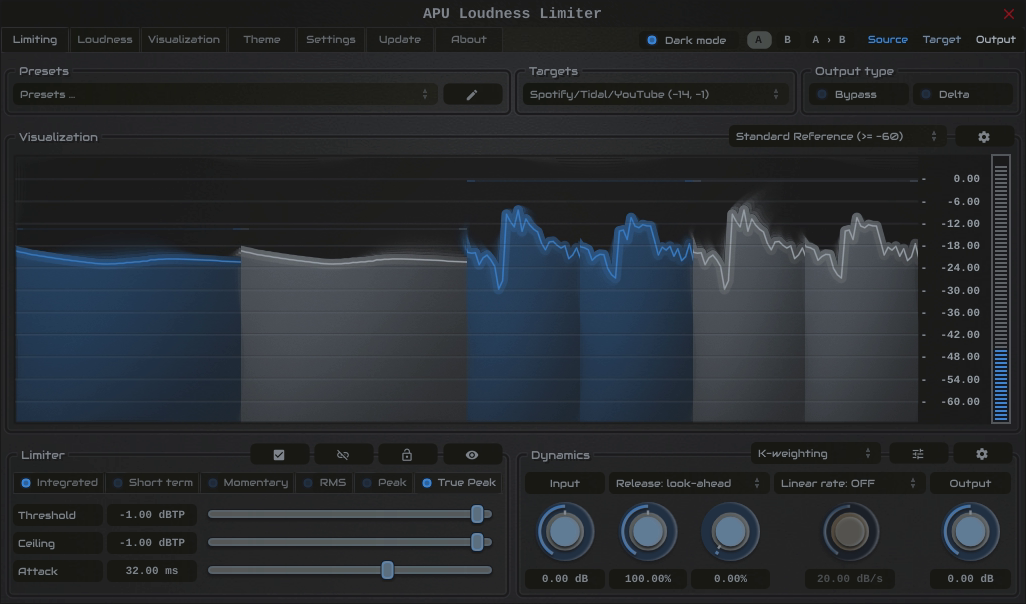Click the 0.00% value field

coord(730,578)
